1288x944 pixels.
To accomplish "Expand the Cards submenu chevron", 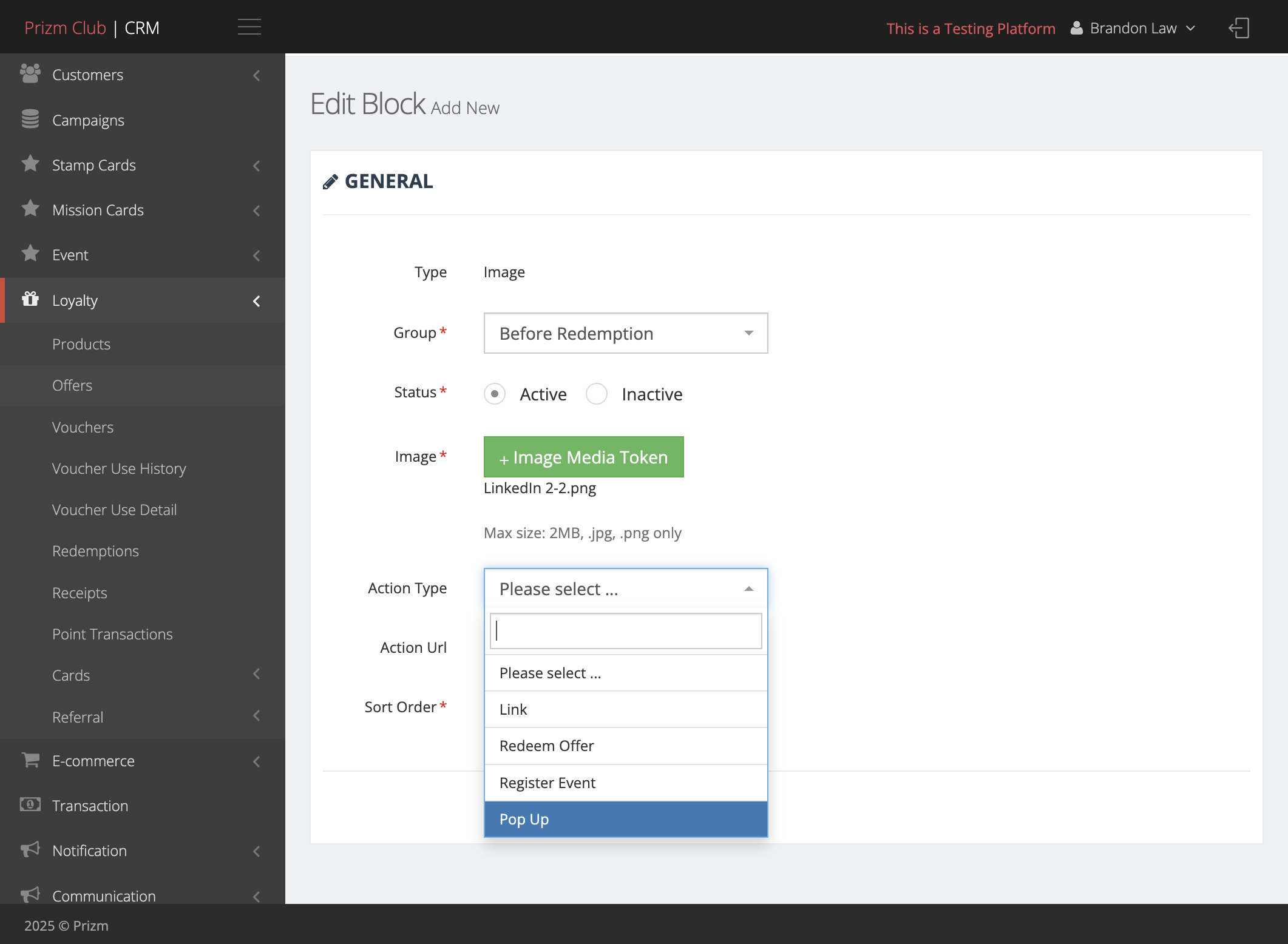I will 257,674.
